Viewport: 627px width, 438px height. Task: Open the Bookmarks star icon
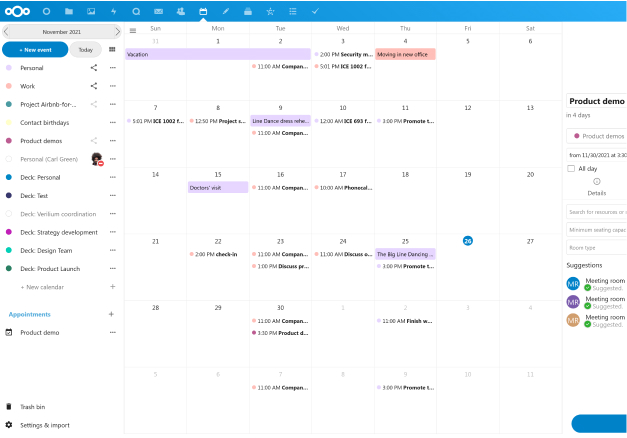point(270,11)
